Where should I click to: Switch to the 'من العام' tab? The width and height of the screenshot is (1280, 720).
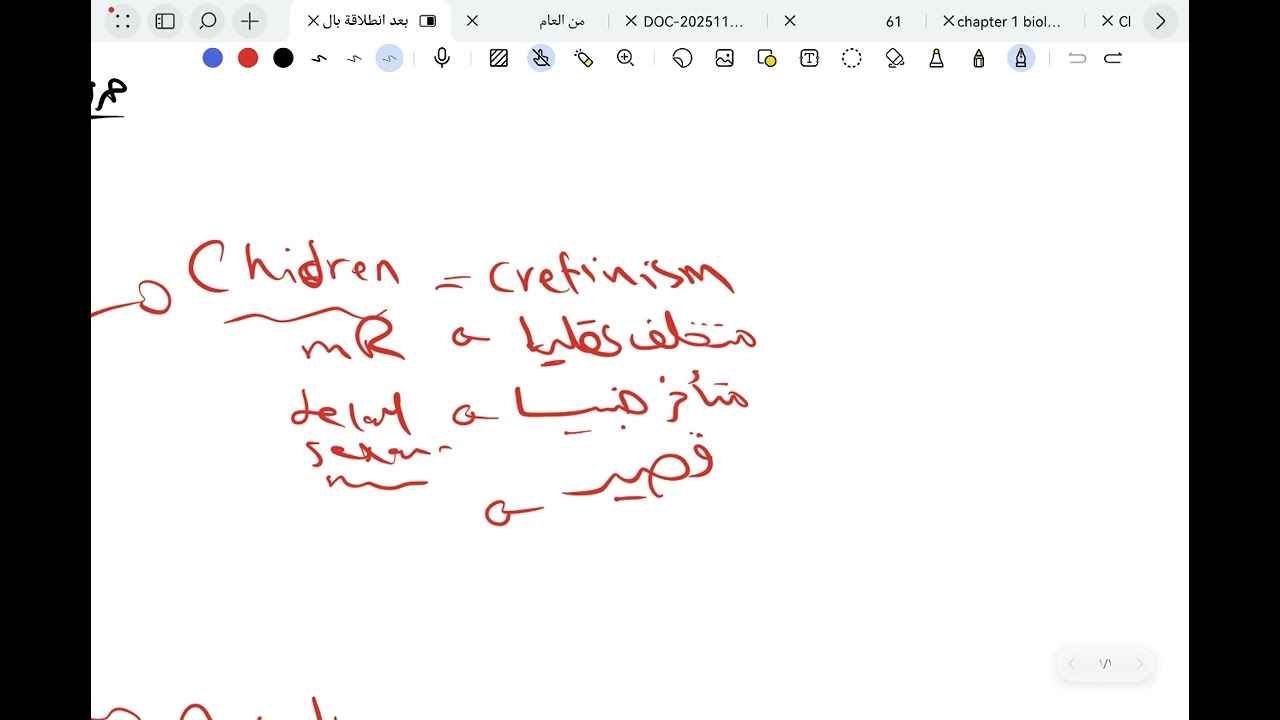click(x=562, y=21)
